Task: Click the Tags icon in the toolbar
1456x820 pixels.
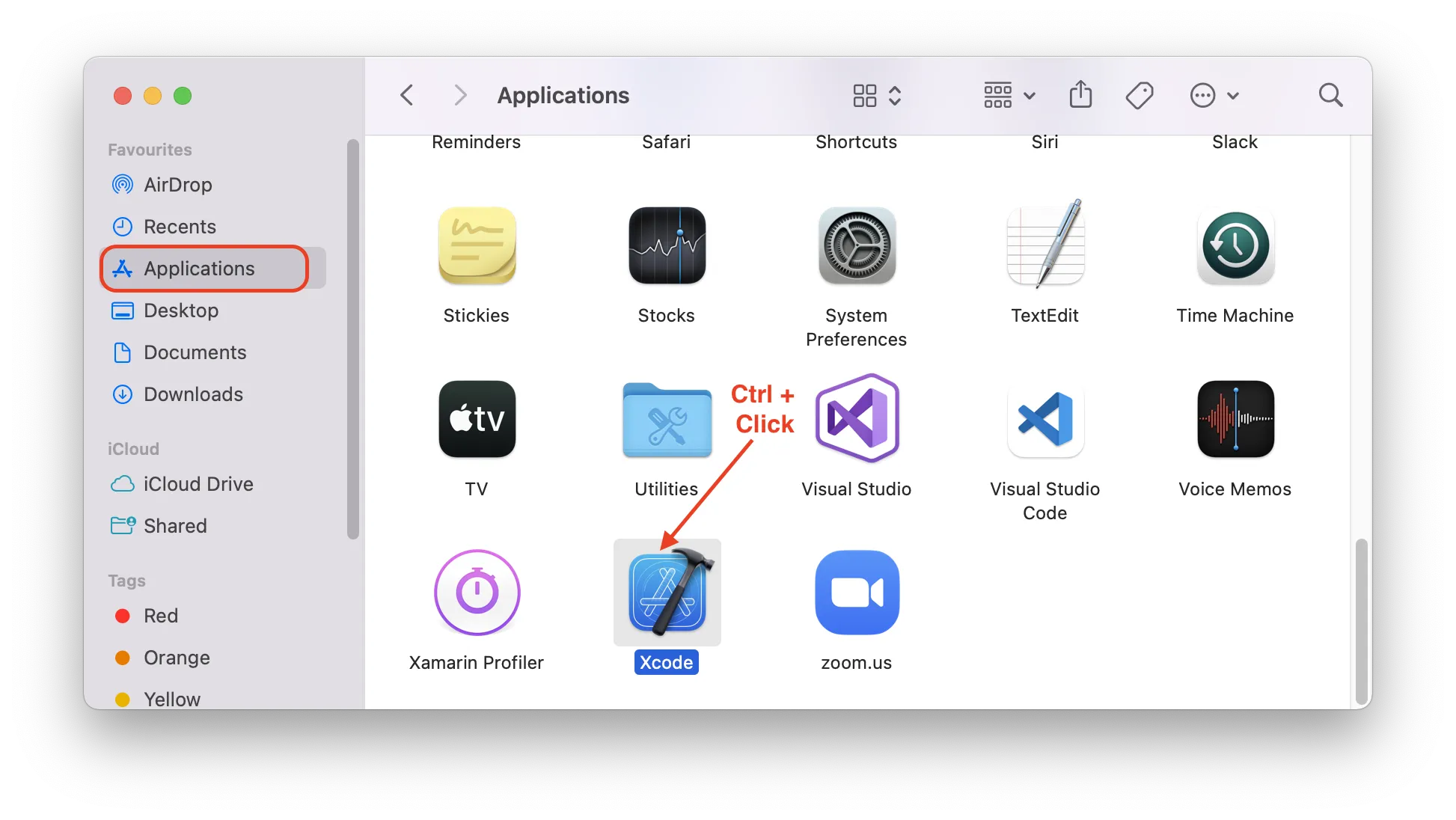Action: click(1140, 95)
